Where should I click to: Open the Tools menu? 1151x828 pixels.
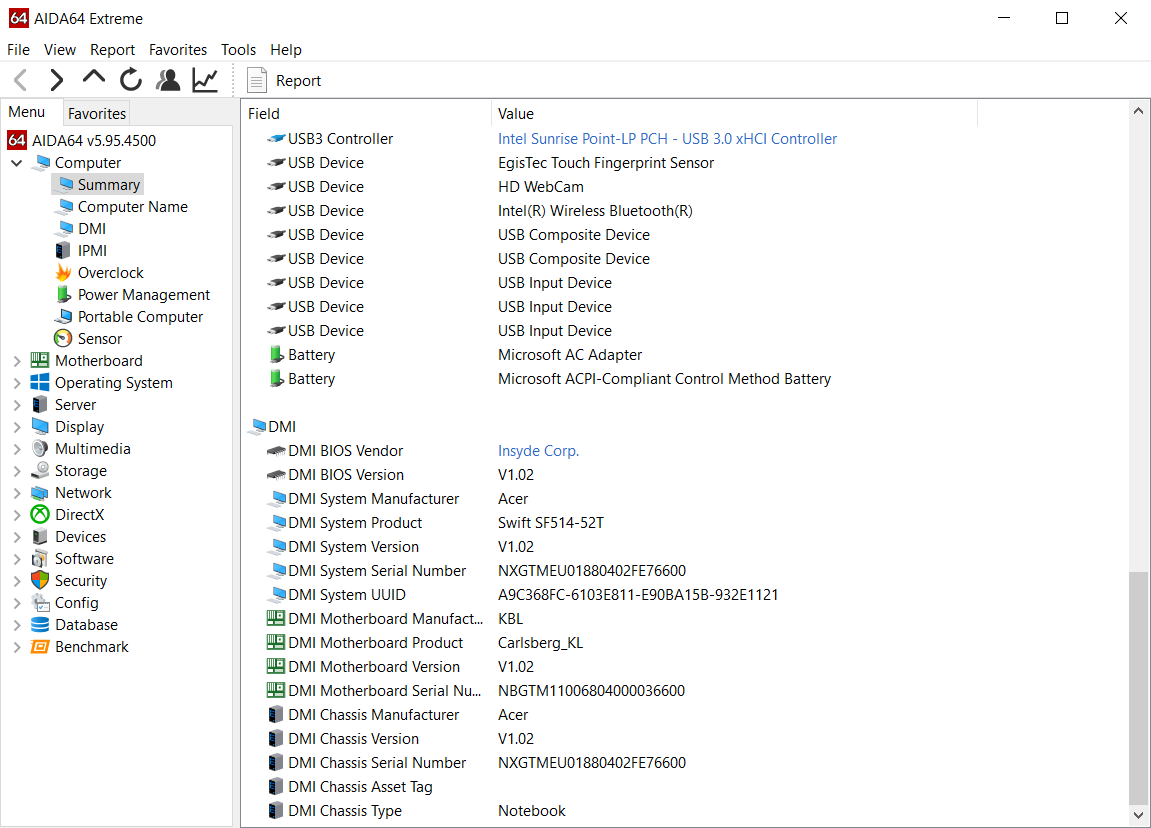point(239,49)
